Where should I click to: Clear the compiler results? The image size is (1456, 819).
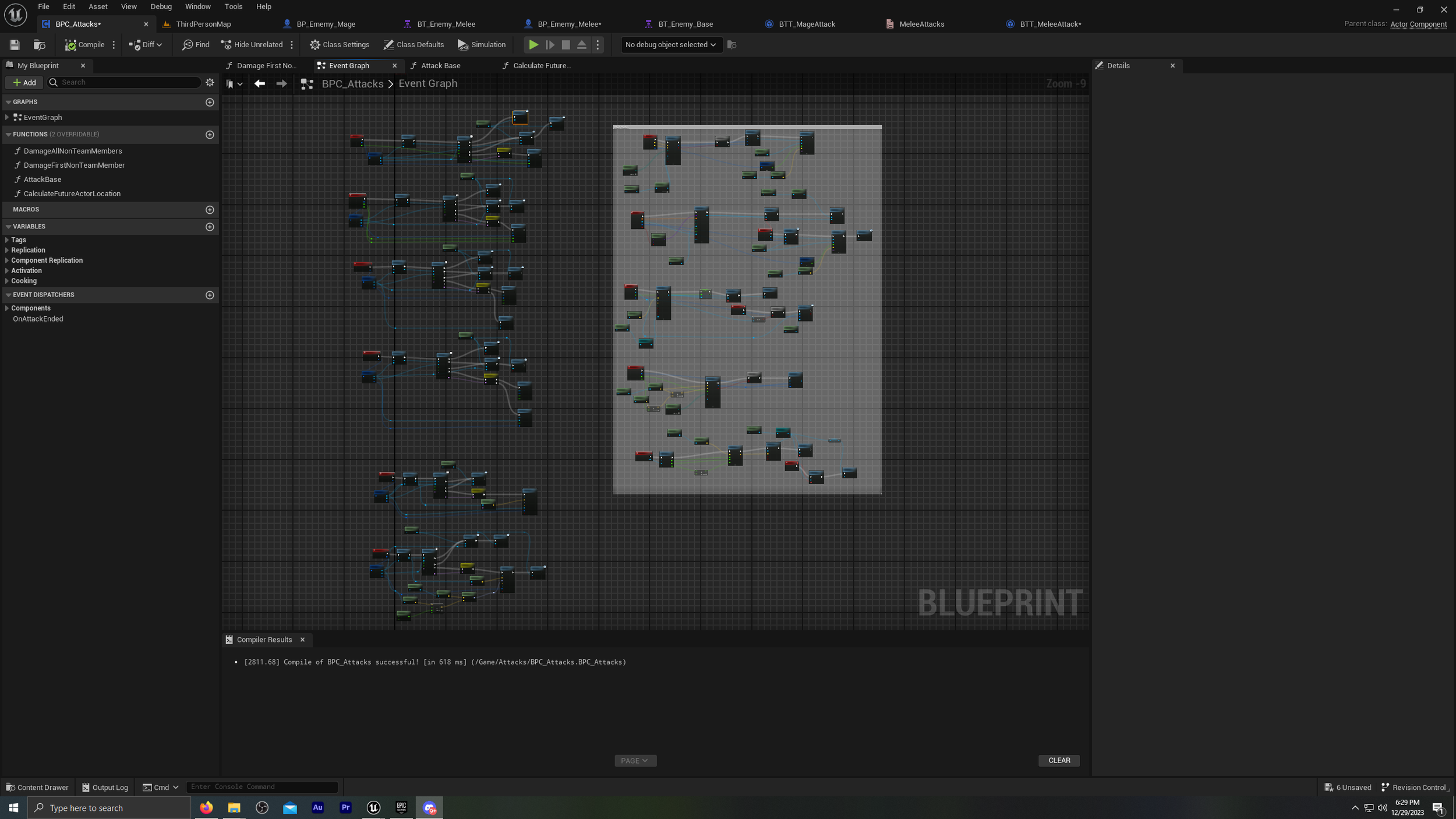point(1059,761)
